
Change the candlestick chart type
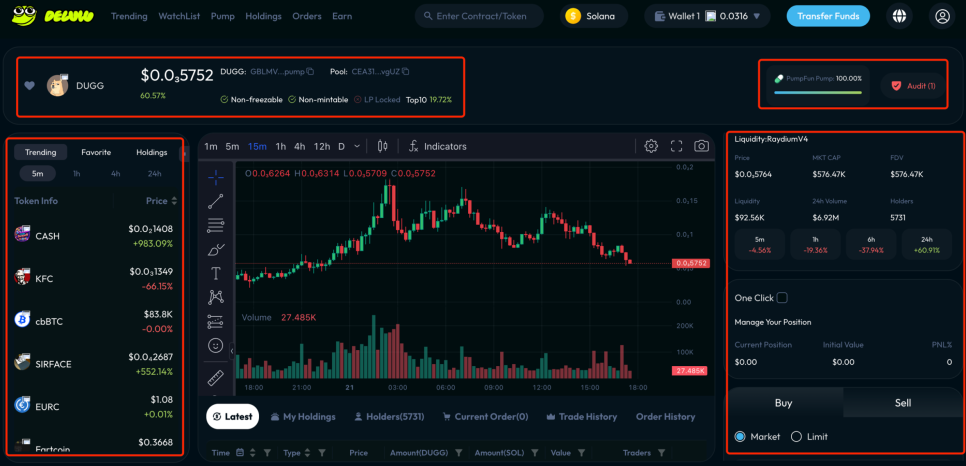click(382, 146)
